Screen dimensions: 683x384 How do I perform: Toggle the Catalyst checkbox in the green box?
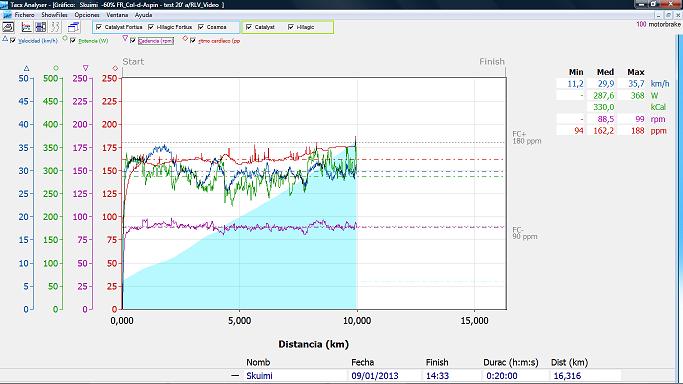[249, 27]
